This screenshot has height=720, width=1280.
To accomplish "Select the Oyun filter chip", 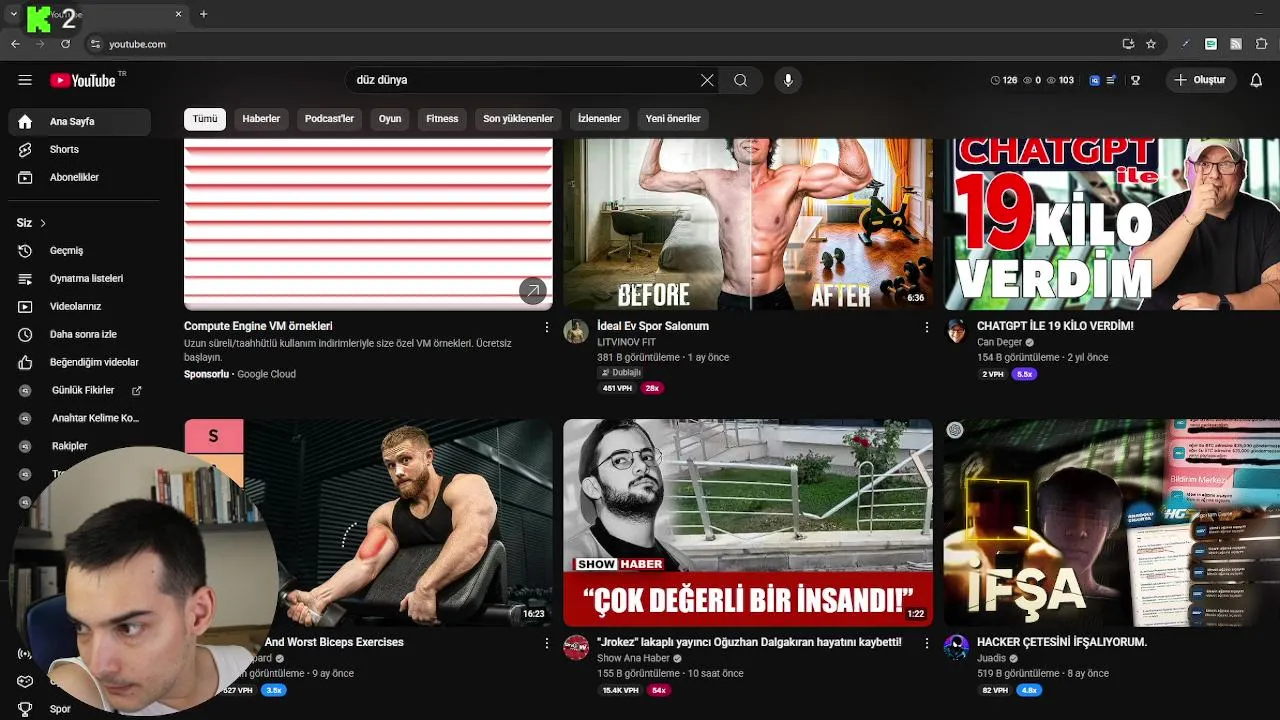I will pyautogui.click(x=390, y=119).
